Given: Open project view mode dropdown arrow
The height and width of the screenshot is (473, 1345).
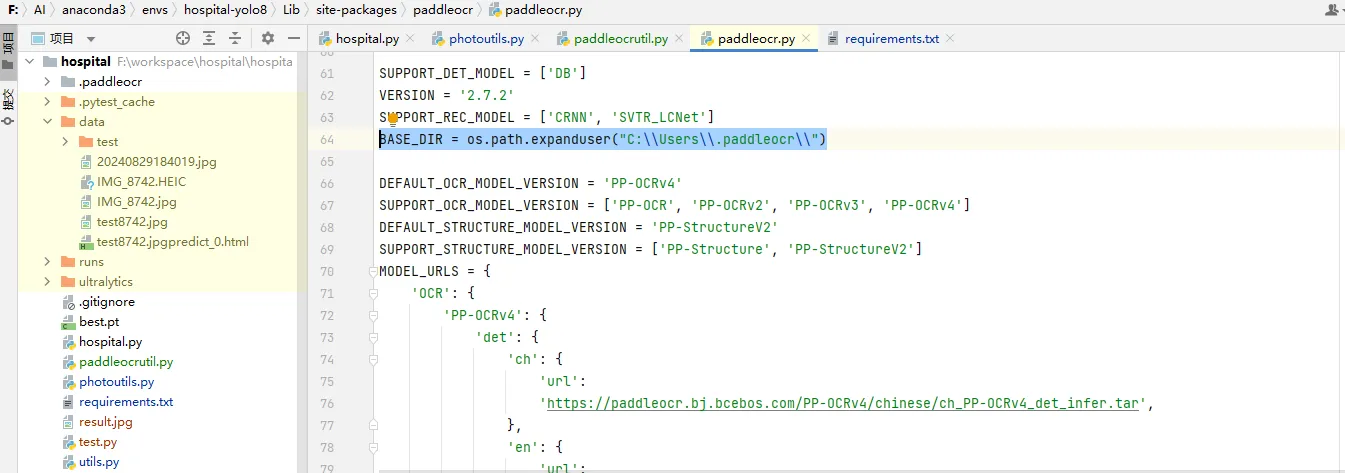Looking at the screenshot, I should [x=91, y=39].
